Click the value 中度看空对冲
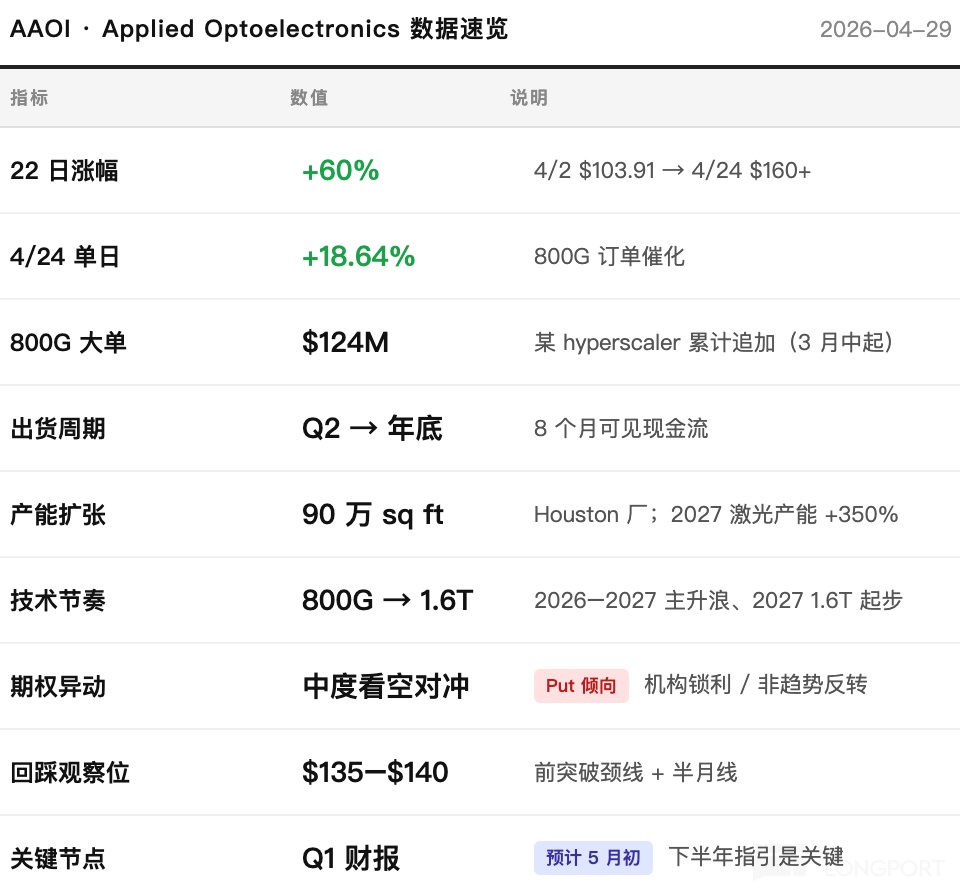This screenshot has height=896, width=960. click(386, 687)
